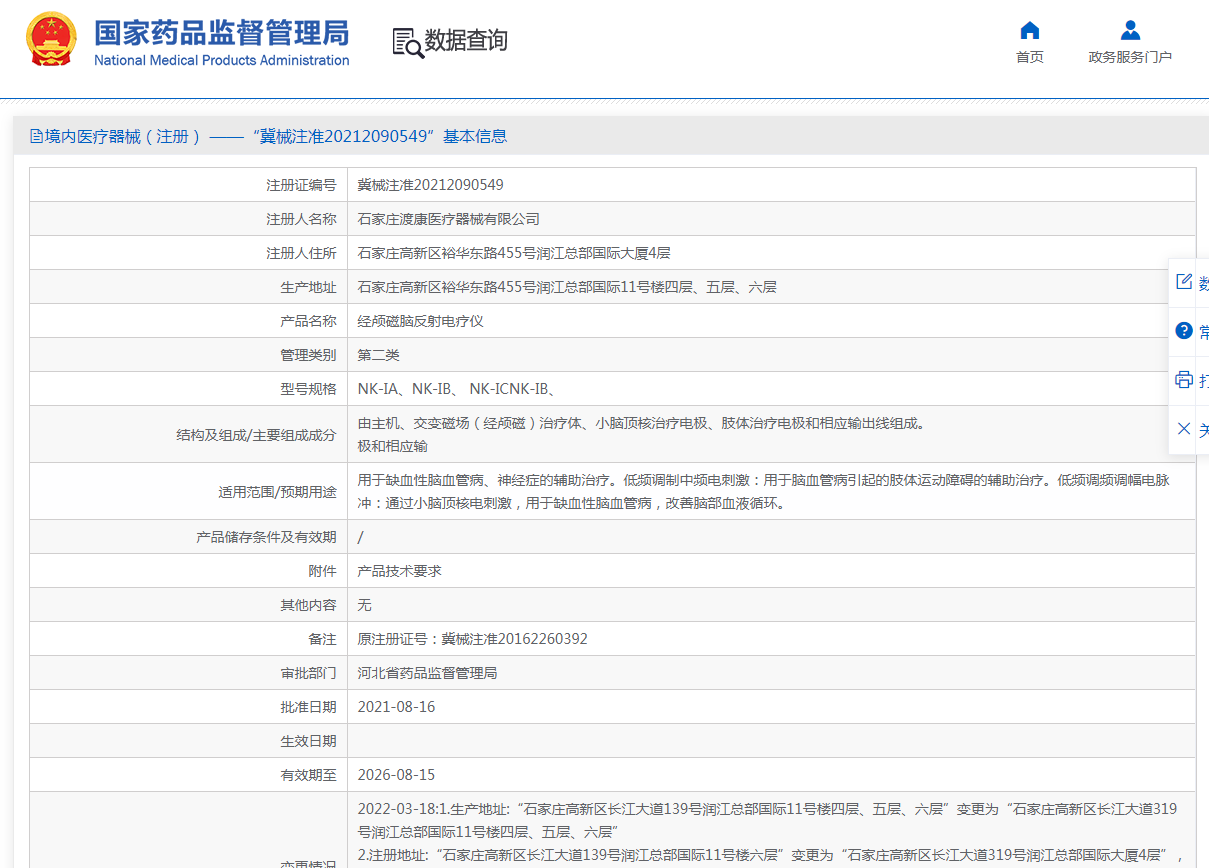Screen dimensions: 1209x868
Task: Click the 其他内容 value 无
Action: pyautogui.click(x=365, y=605)
